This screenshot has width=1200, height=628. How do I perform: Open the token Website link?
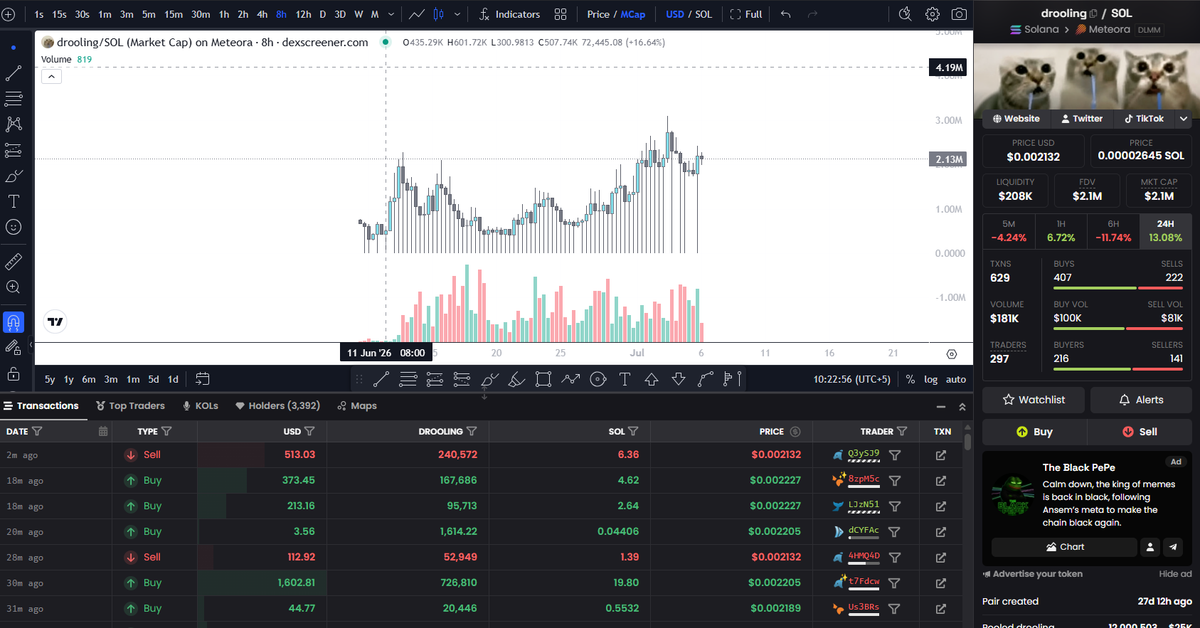point(1015,118)
